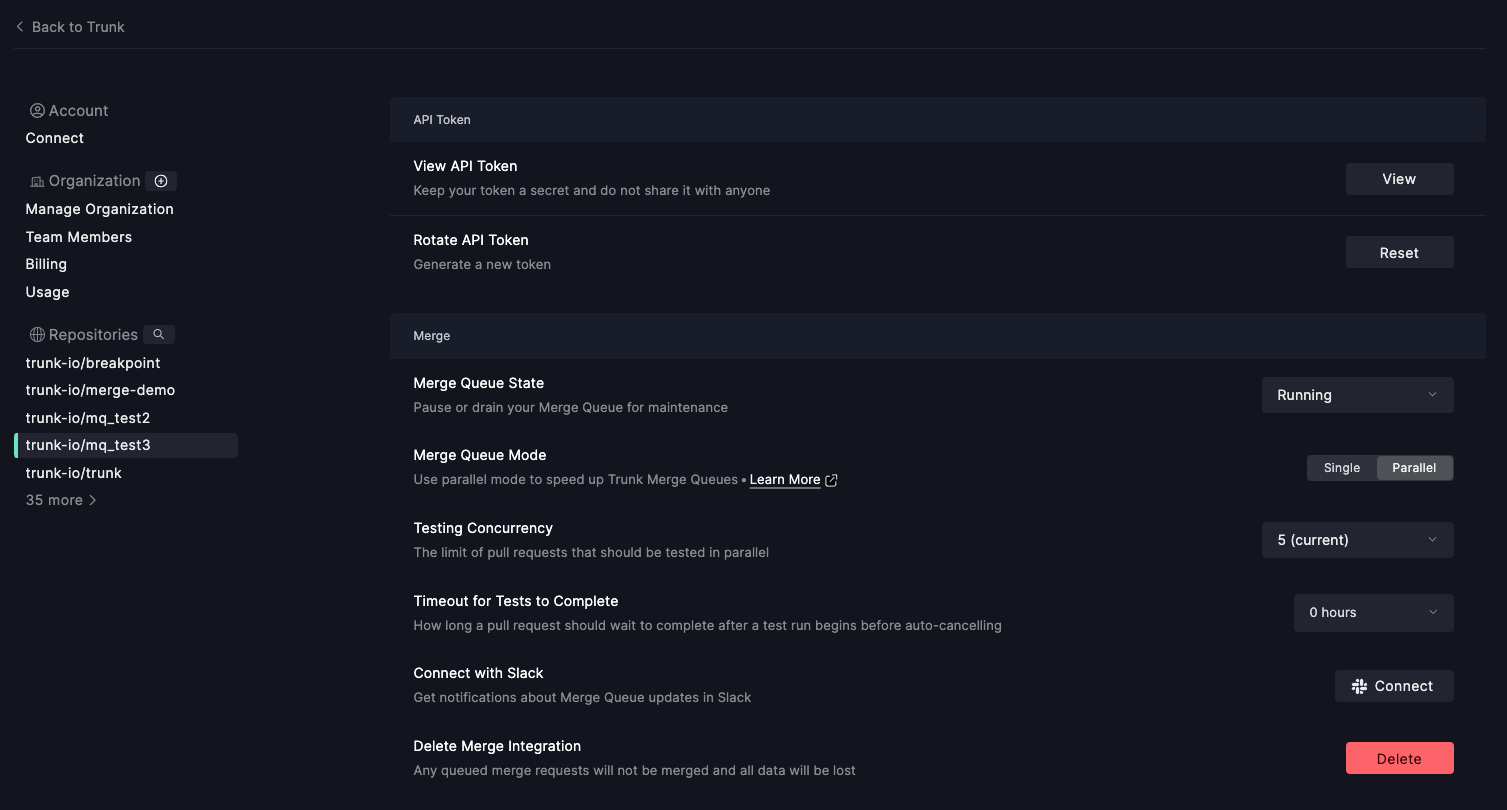Switch Merge Queue Mode to Single

[x=1341, y=468]
